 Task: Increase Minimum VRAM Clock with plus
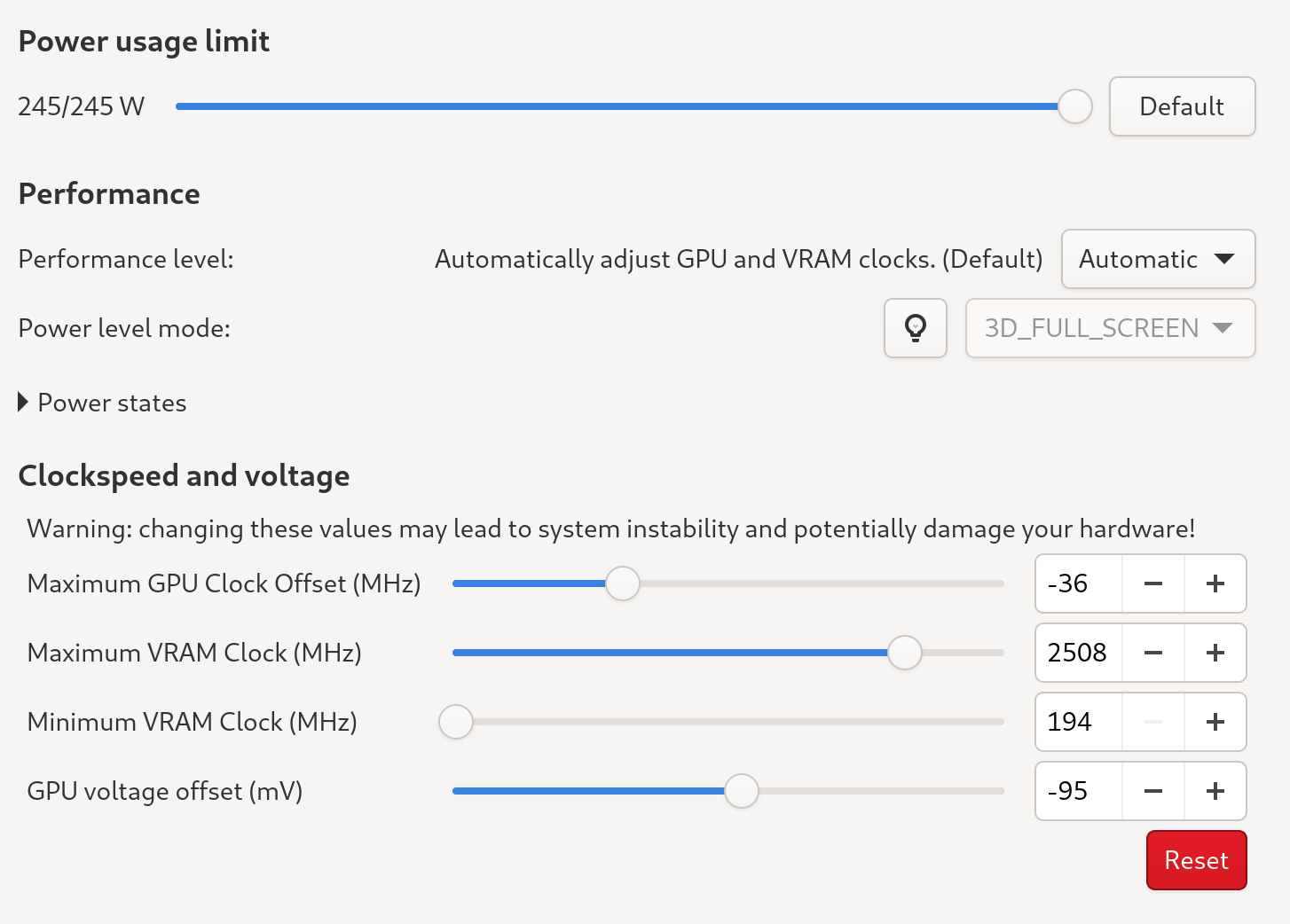point(1215,722)
